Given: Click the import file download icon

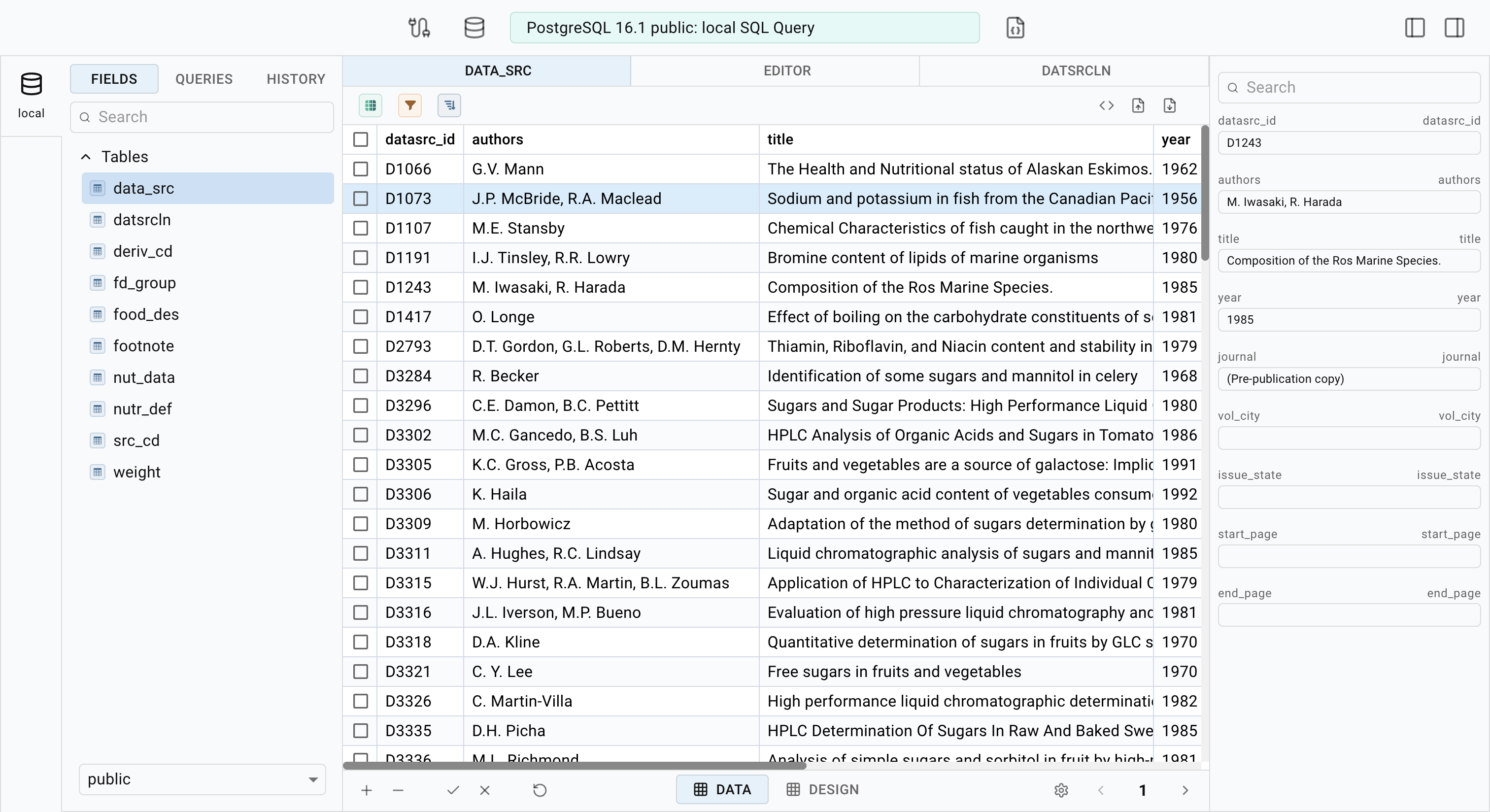Looking at the screenshot, I should point(1169,105).
